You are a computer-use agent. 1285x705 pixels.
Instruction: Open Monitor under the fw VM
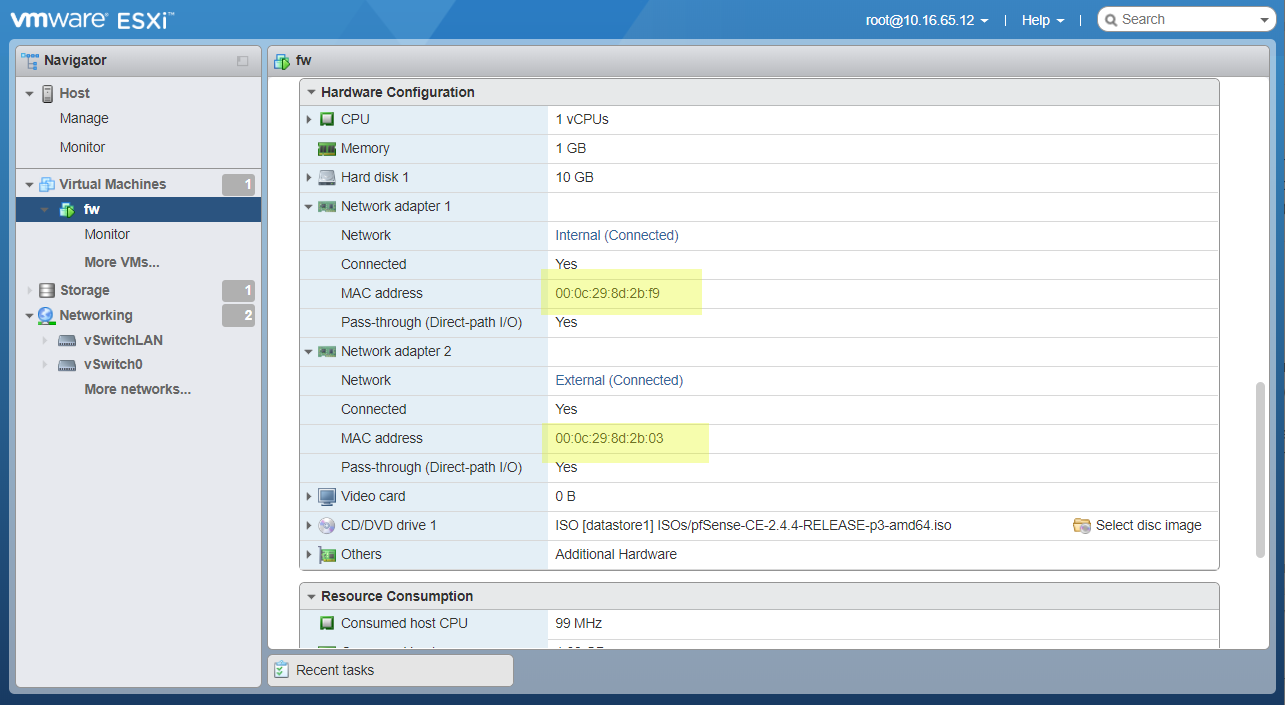click(107, 234)
